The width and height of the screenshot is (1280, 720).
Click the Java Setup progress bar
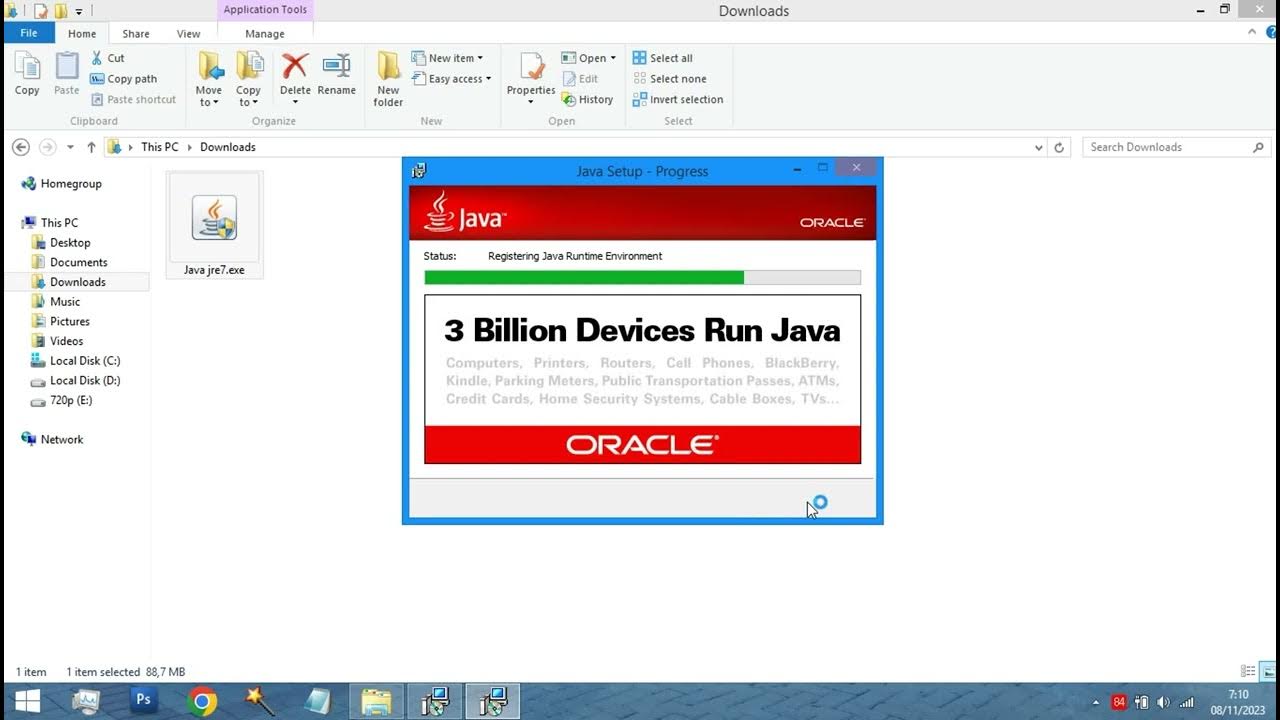(642, 277)
